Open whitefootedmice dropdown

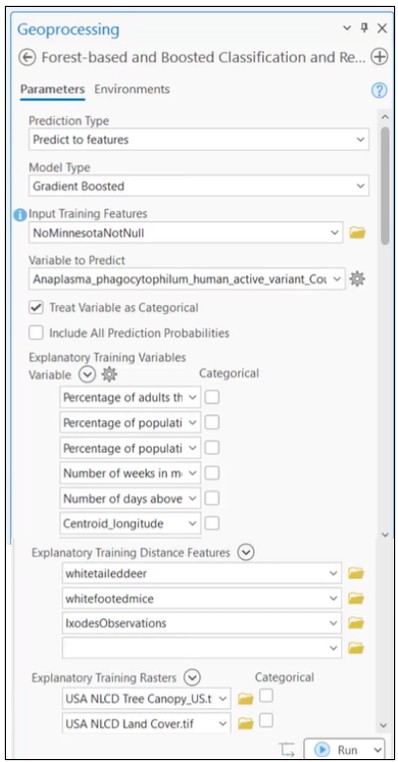click(x=333, y=598)
